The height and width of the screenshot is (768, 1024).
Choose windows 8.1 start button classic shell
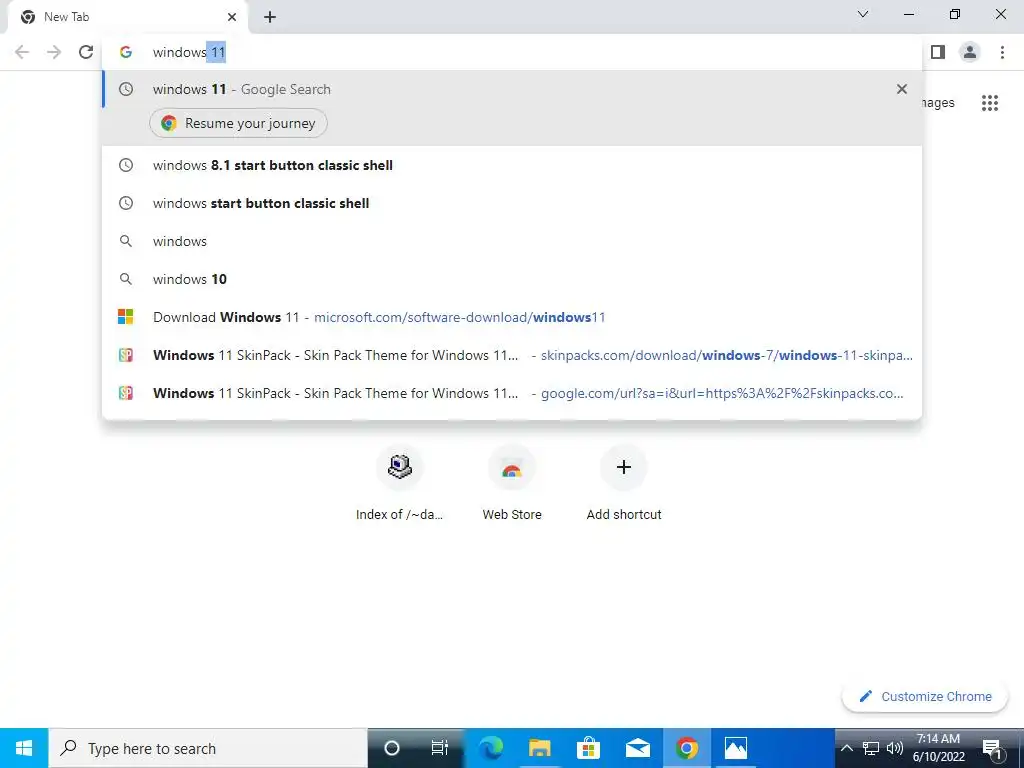point(512,165)
